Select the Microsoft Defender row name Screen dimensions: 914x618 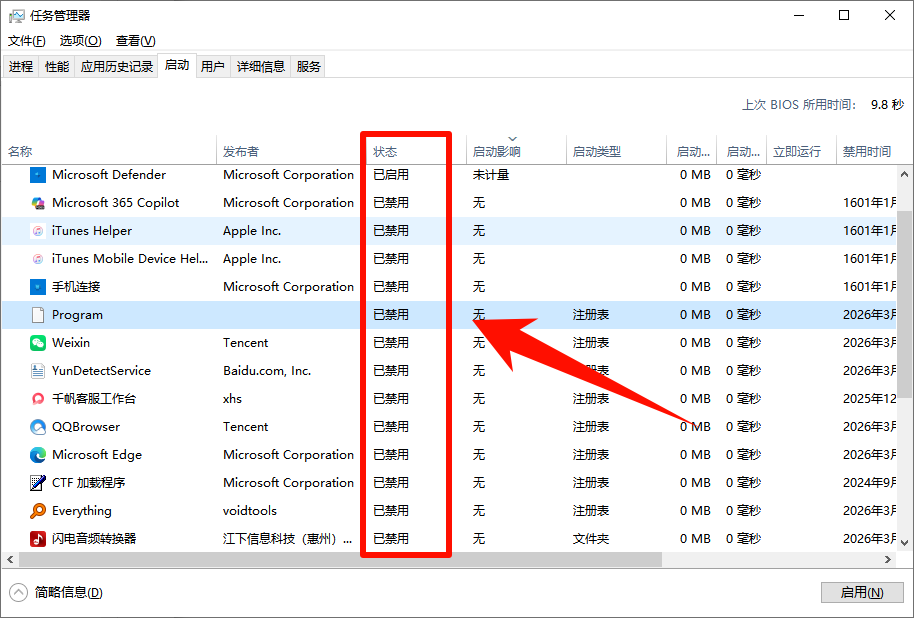[x=108, y=175]
